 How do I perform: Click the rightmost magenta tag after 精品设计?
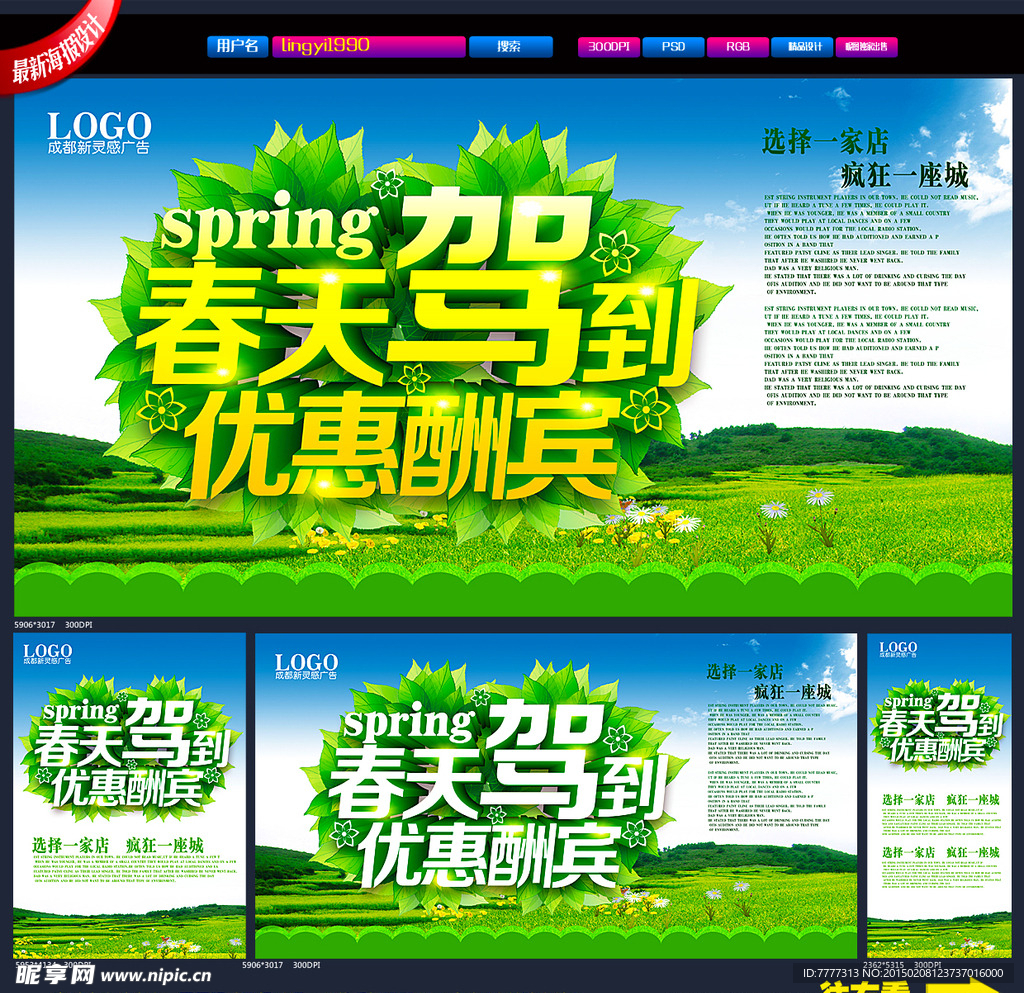pos(867,47)
